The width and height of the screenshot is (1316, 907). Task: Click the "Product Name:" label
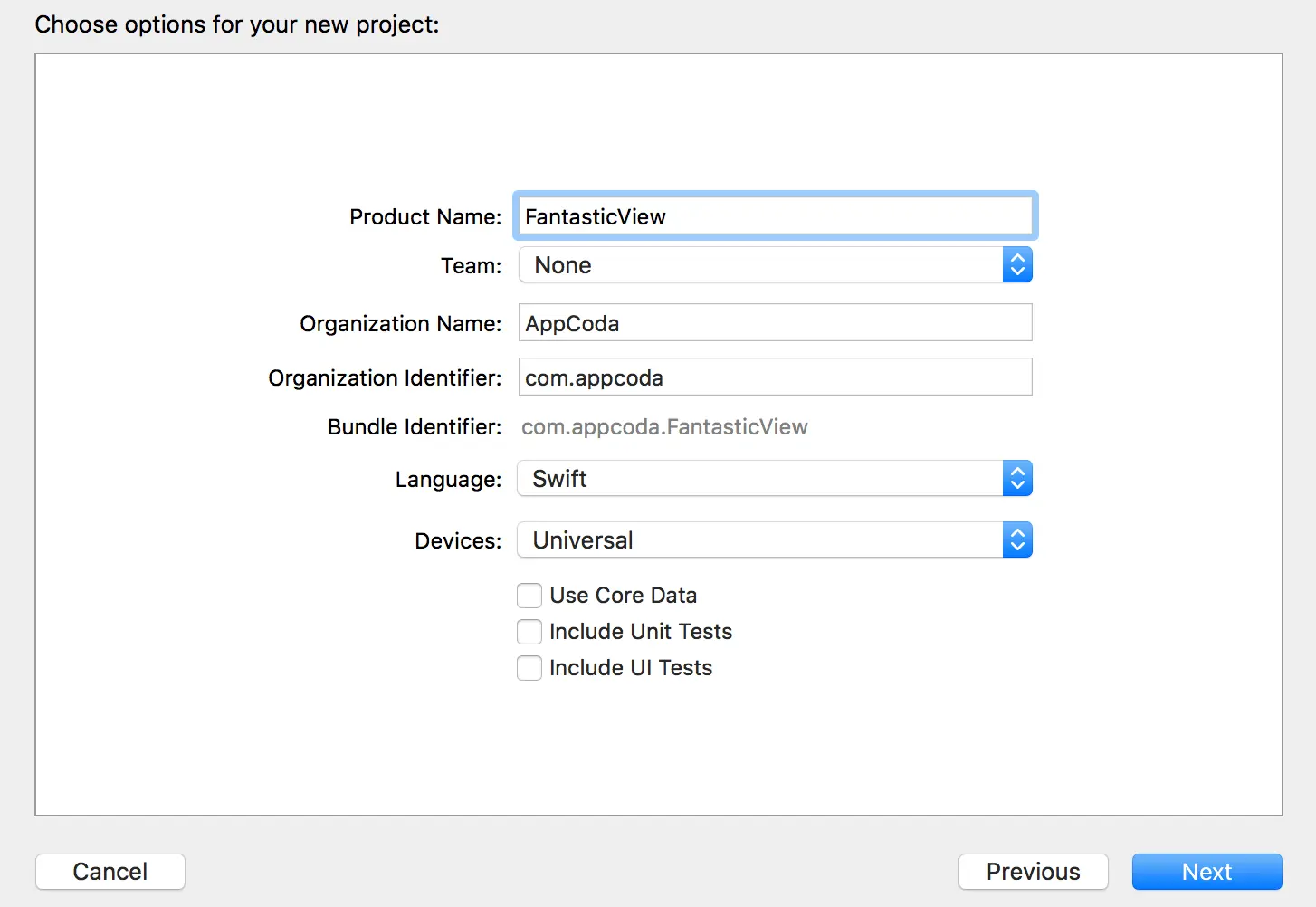point(425,217)
